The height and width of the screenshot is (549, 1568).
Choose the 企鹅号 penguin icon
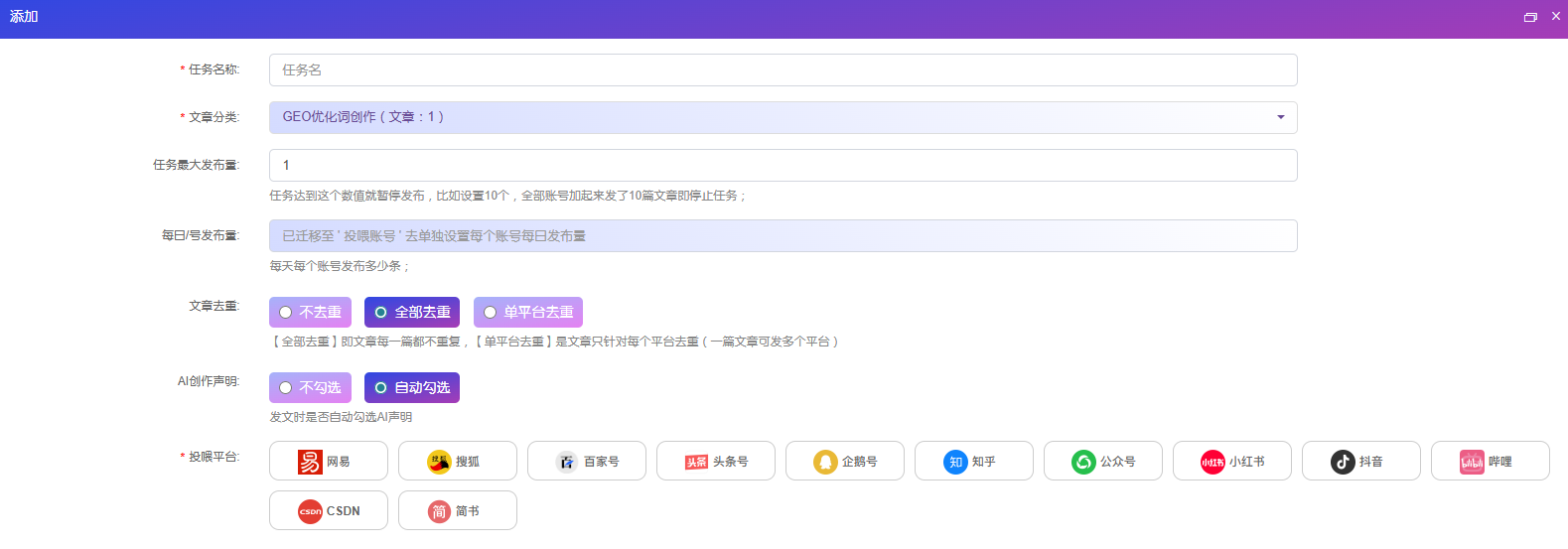pos(825,462)
